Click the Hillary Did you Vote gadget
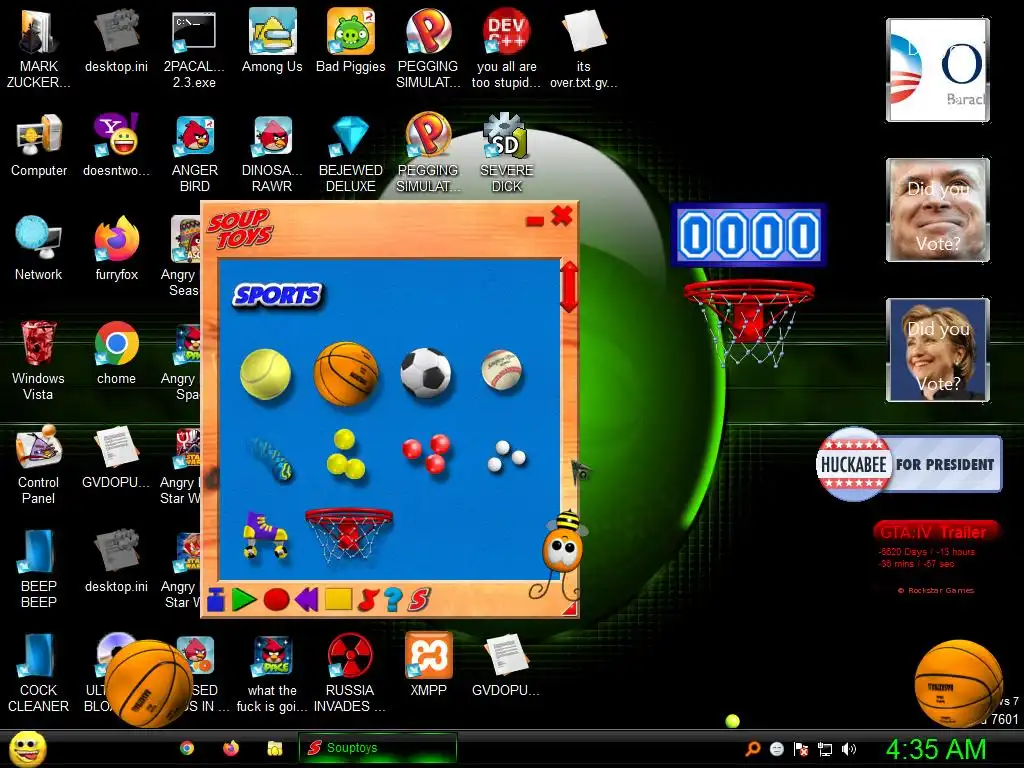 click(x=938, y=349)
